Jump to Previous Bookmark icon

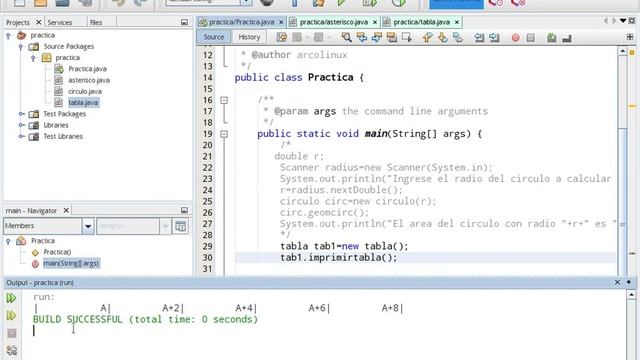(x=427, y=38)
